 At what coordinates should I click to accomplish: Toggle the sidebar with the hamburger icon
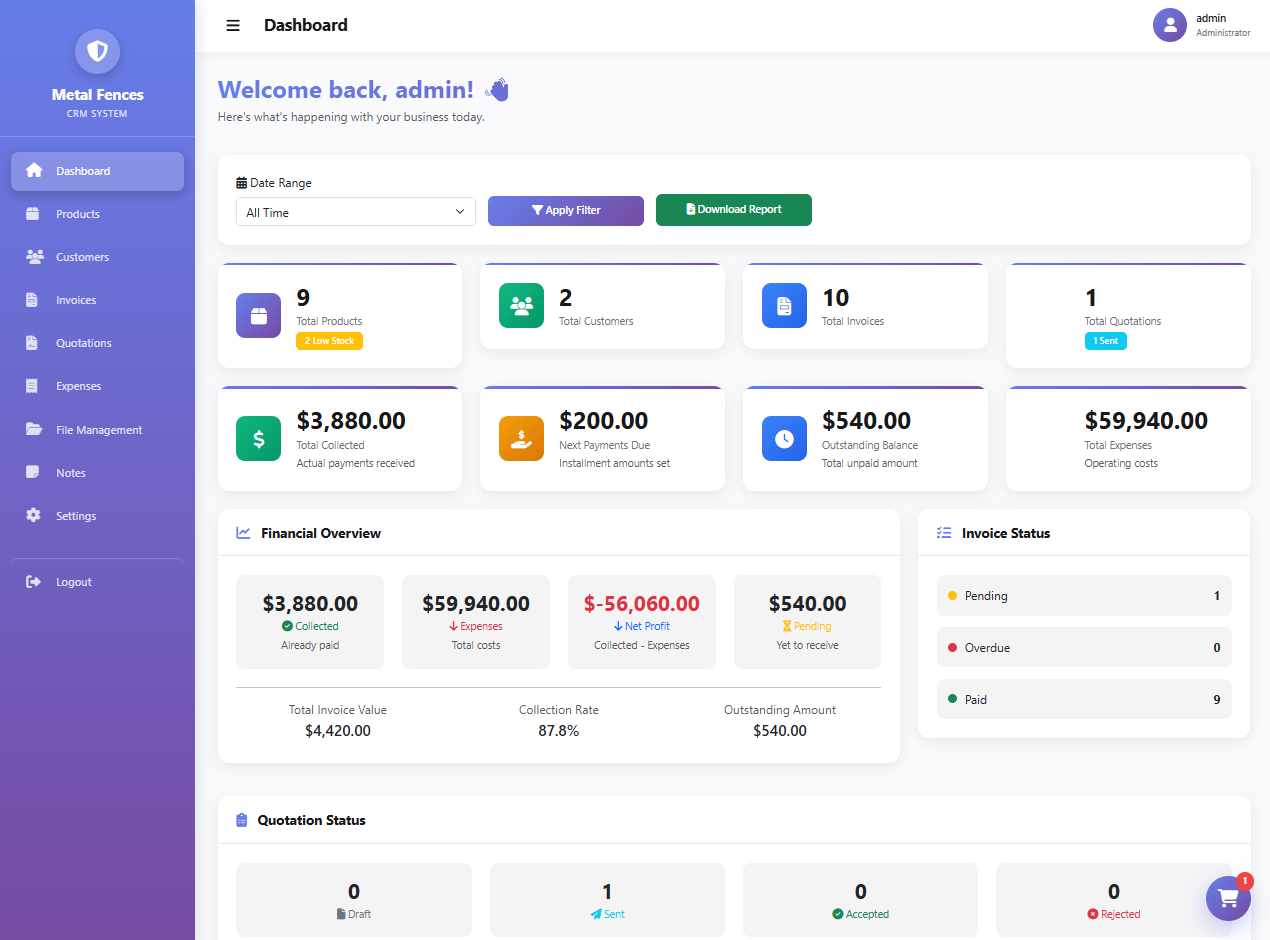pos(233,25)
